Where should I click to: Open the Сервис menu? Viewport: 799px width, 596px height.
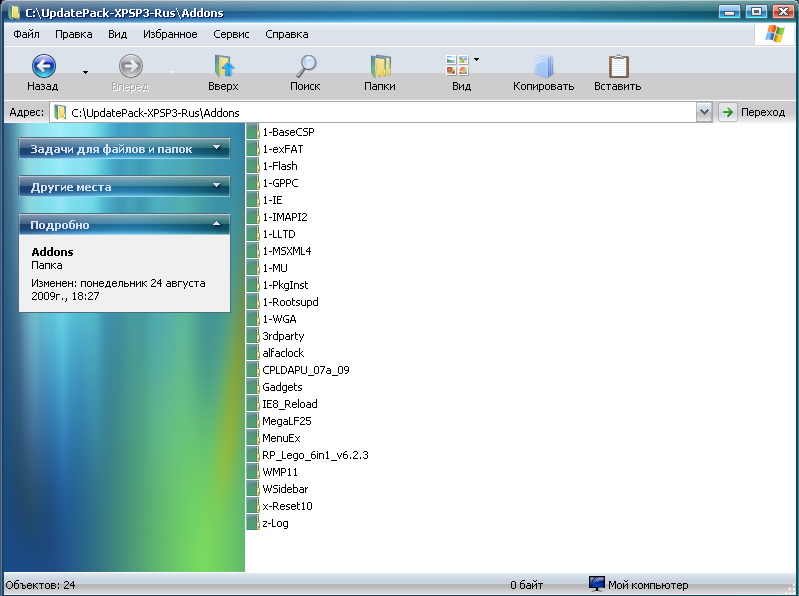(x=231, y=34)
